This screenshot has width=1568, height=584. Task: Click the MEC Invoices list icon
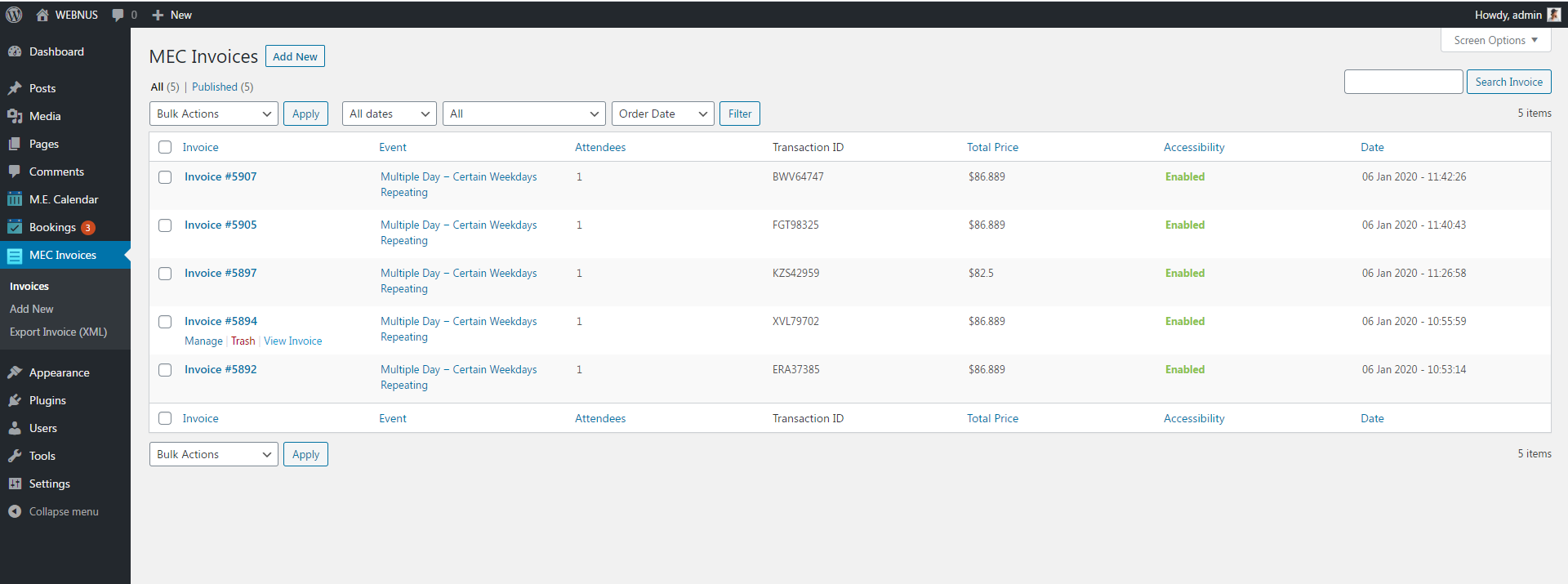(15, 255)
